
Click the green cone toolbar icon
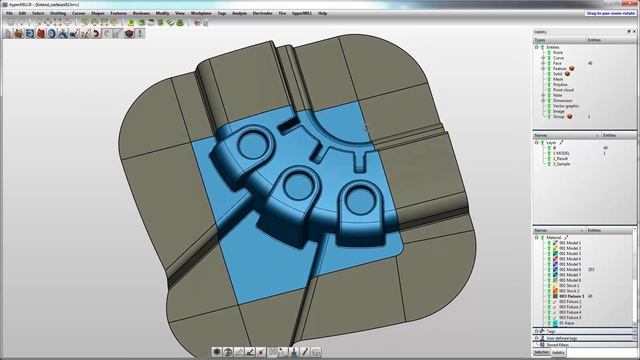[x=180, y=22]
